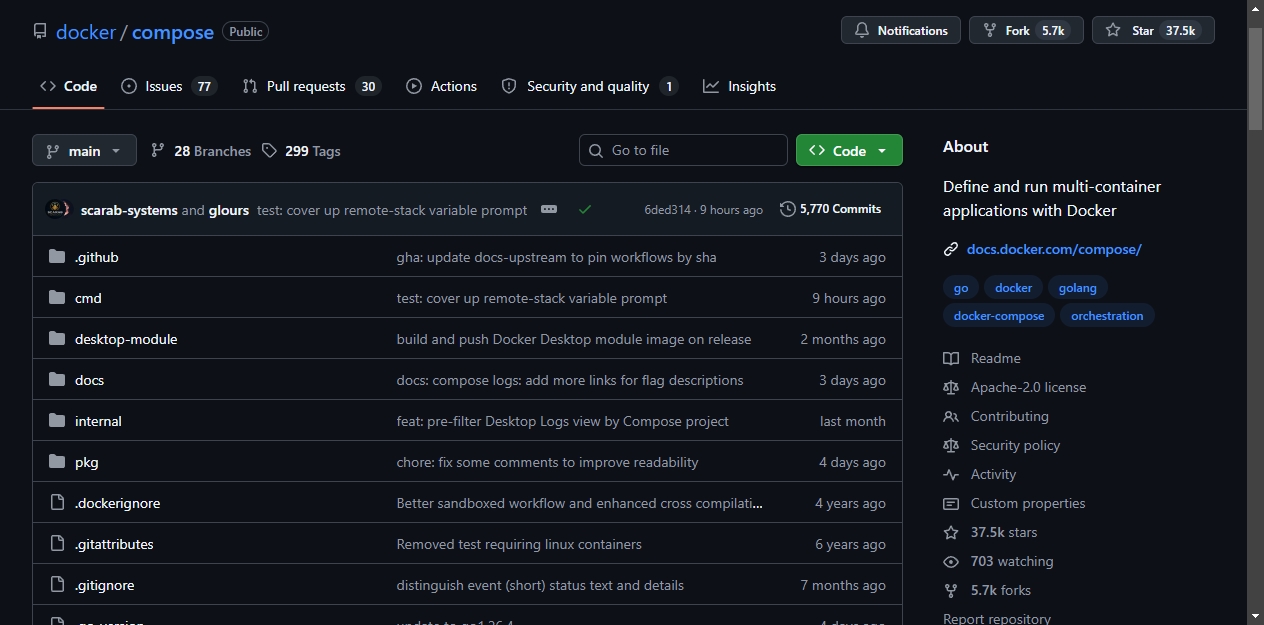The width and height of the screenshot is (1264, 625).
Task: Expand the green Code download dropdown
Action: (849, 150)
